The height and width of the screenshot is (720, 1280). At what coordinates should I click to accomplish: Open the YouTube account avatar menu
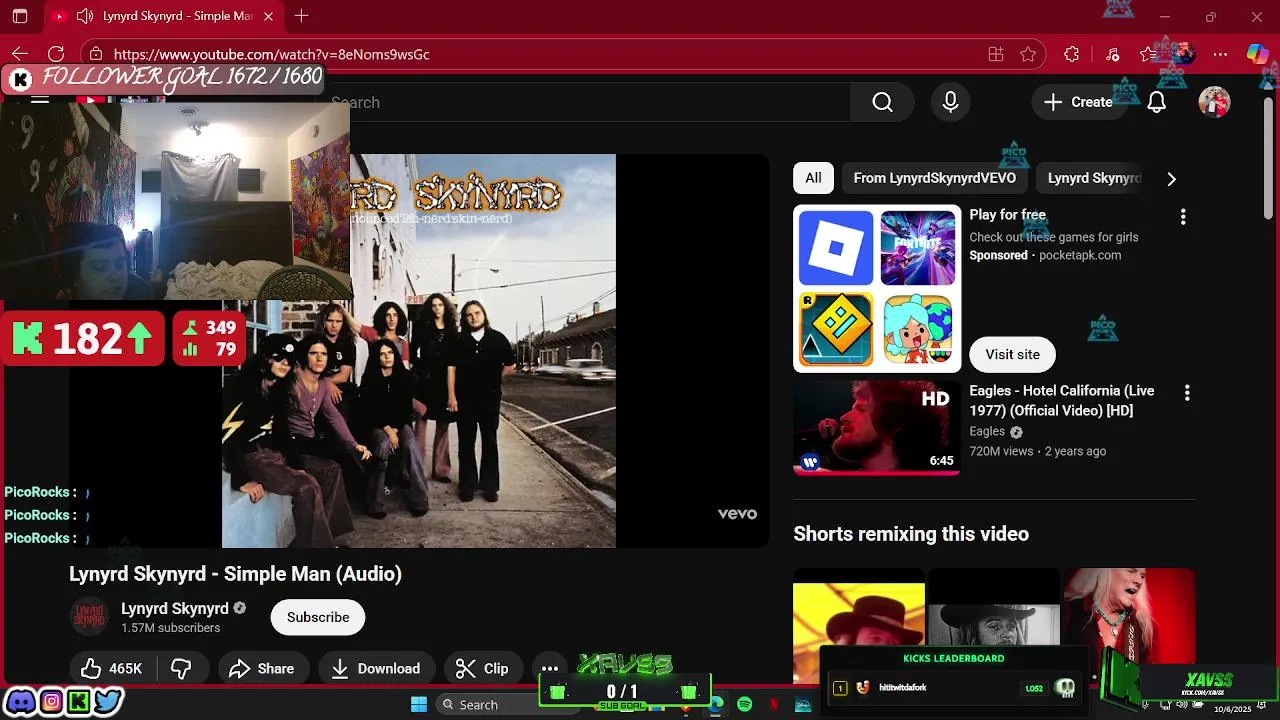(1214, 102)
